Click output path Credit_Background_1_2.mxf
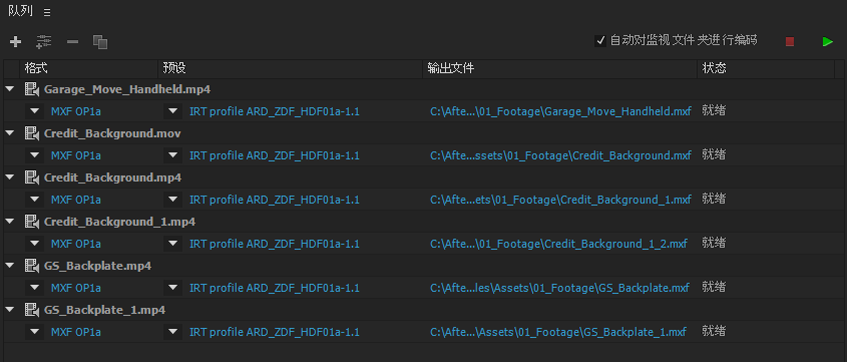This screenshot has height=362, width=847. click(559, 244)
